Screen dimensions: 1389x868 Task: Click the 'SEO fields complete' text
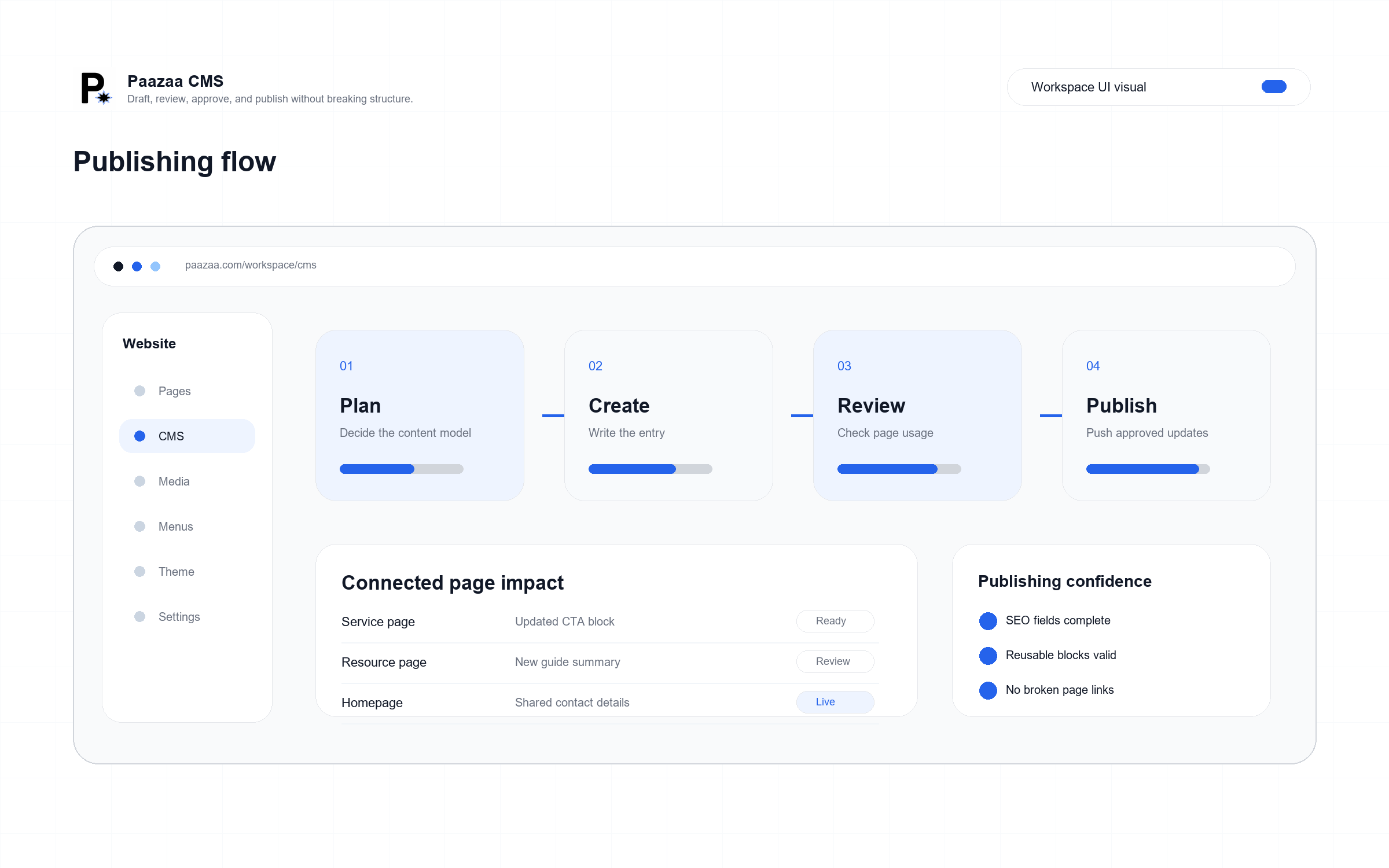point(1058,620)
